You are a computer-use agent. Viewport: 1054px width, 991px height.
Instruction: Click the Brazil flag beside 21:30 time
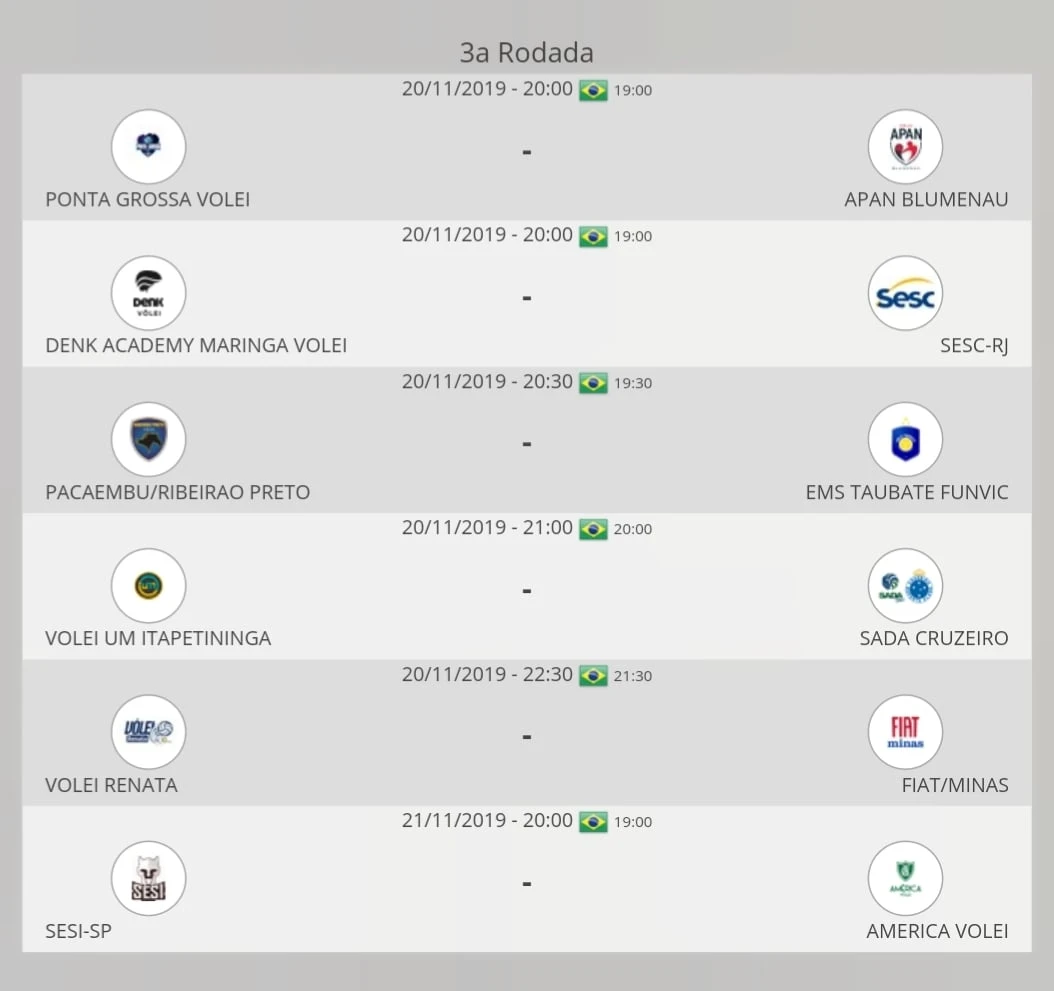coord(593,676)
